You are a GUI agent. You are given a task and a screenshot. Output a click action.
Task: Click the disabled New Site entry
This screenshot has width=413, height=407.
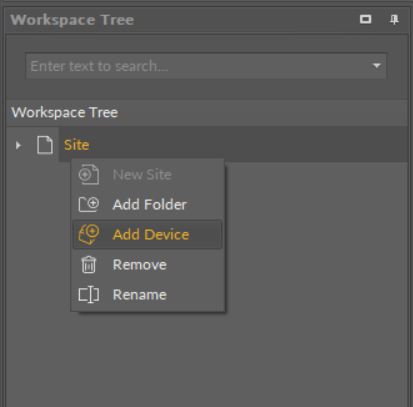(147, 174)
